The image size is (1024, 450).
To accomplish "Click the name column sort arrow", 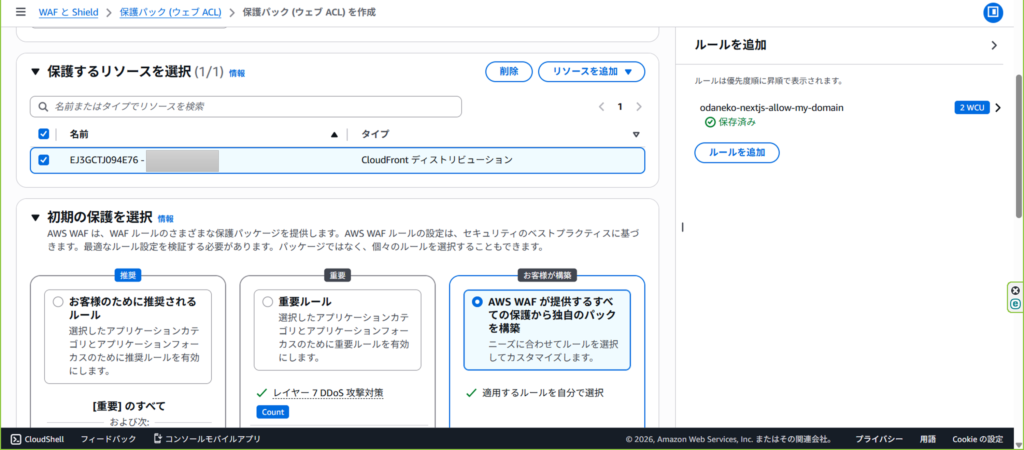I will tap(334, 134).
